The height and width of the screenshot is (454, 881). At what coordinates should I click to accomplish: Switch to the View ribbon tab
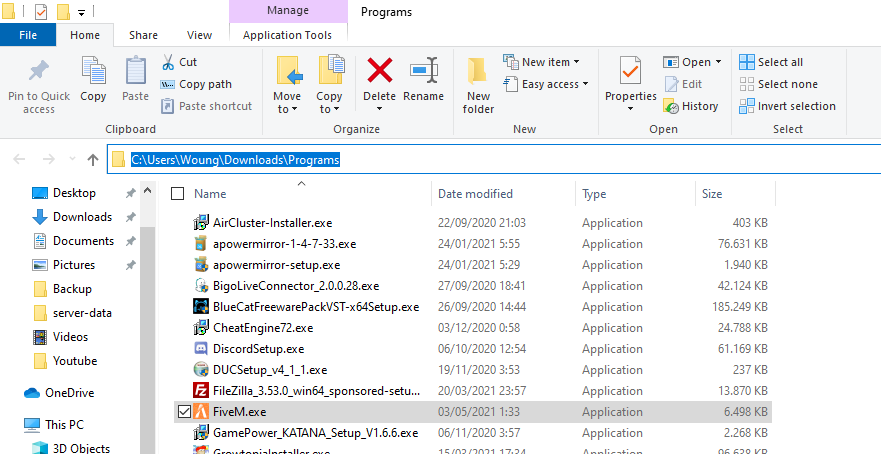point(199,35)
